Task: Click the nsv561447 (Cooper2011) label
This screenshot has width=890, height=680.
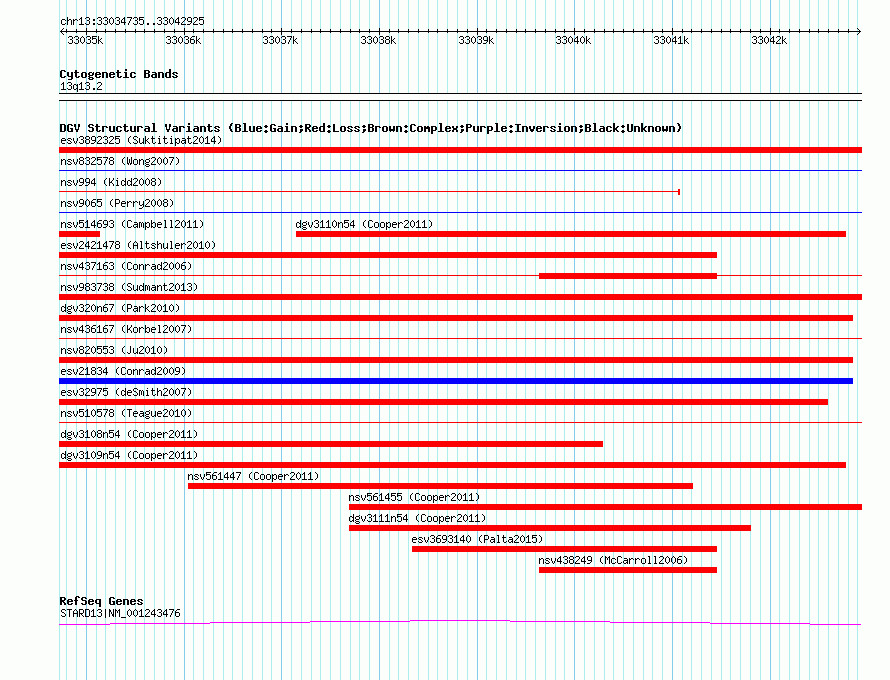Action: tap(253, 476)
